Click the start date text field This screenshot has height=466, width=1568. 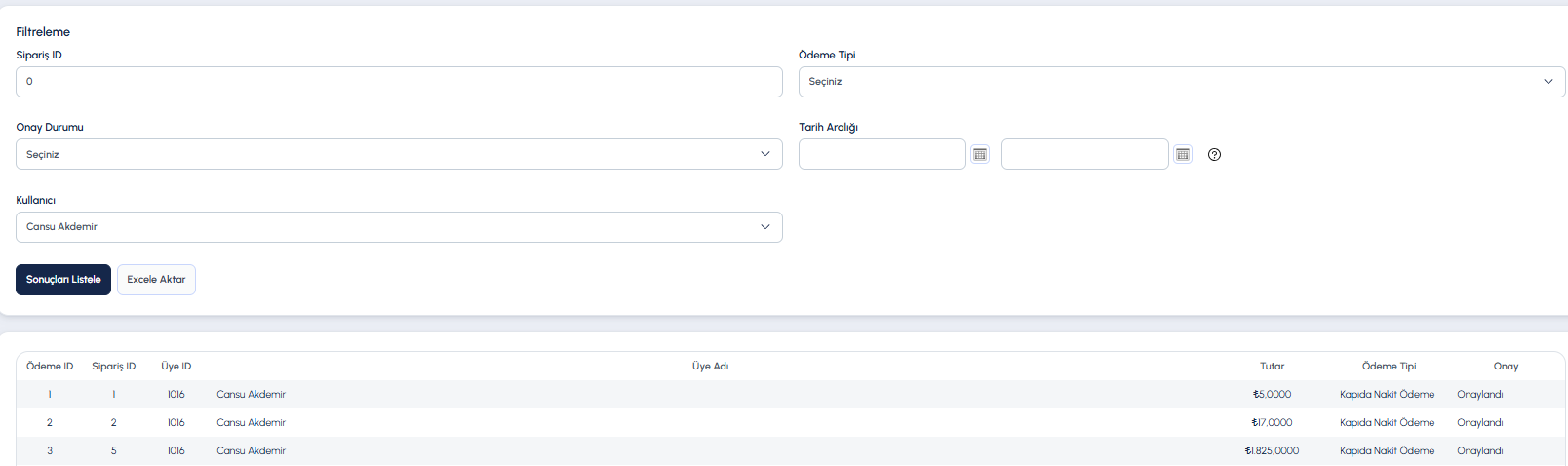(x=882, y=154)
